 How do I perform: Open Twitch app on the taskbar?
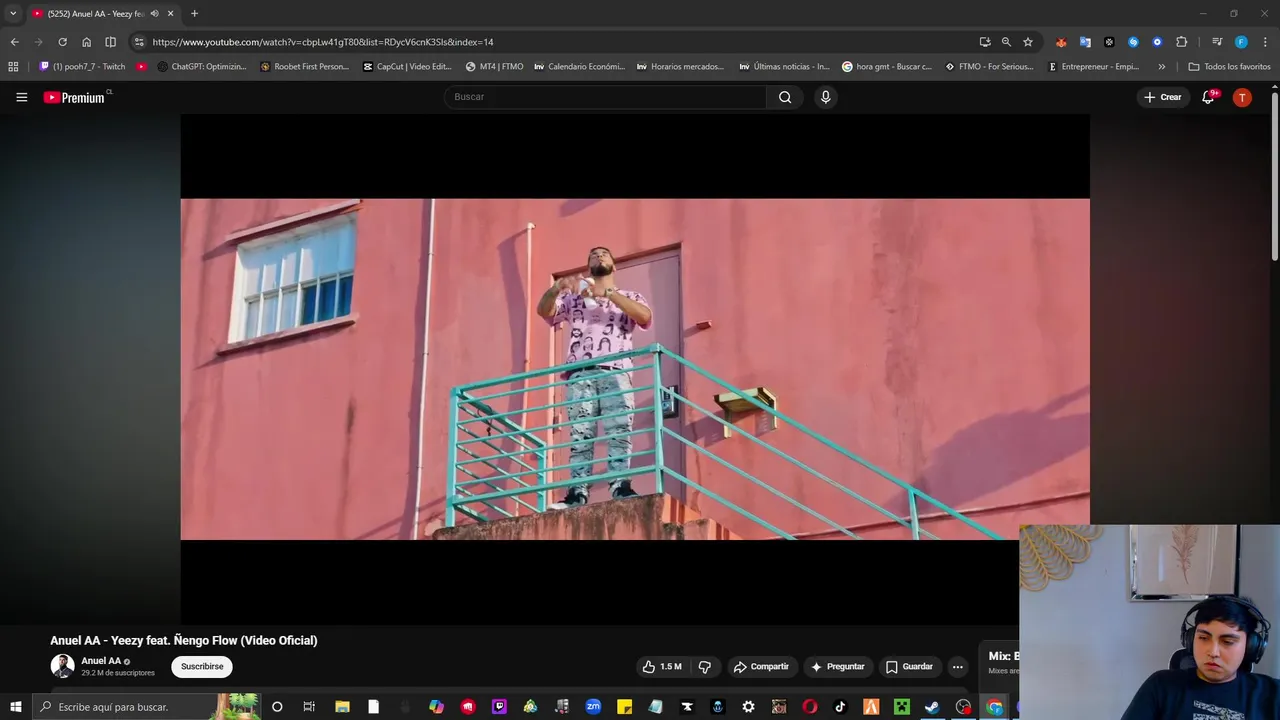pos(499,707)
